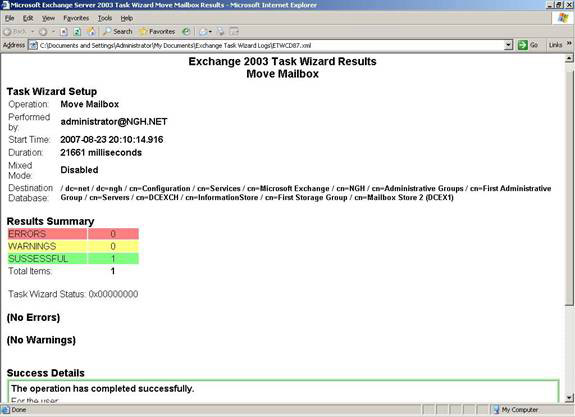Screen dimensions: 575x417
Task: Click the '(No Errors)' heading
Action: tap(33, 318)
